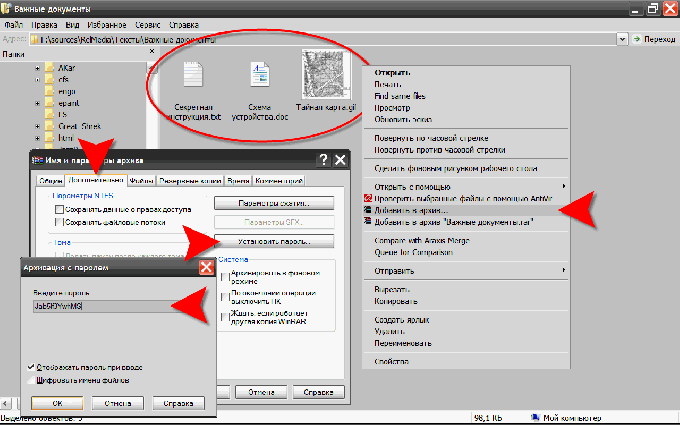Expand the Great_Shrek folder tree node
This screenshot has width=680, height=425.
pyautogui.click(x=37, y=127)
